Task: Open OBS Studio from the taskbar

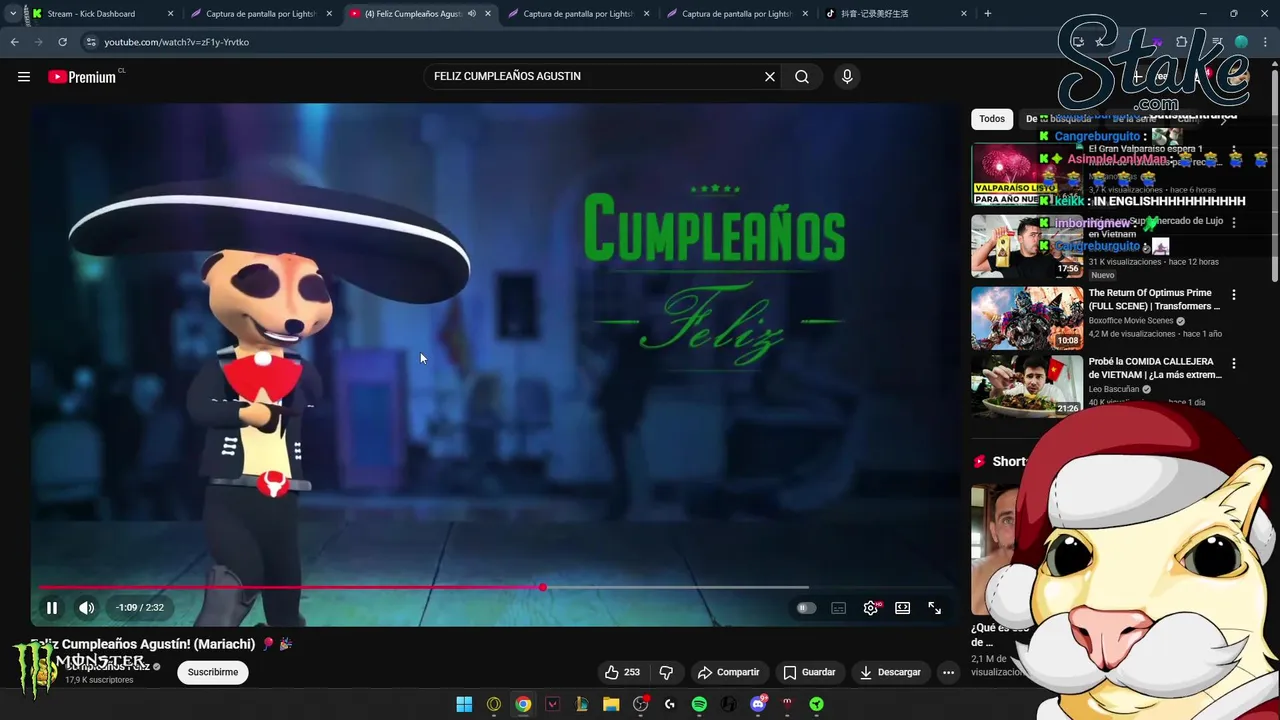Action: 641,704
